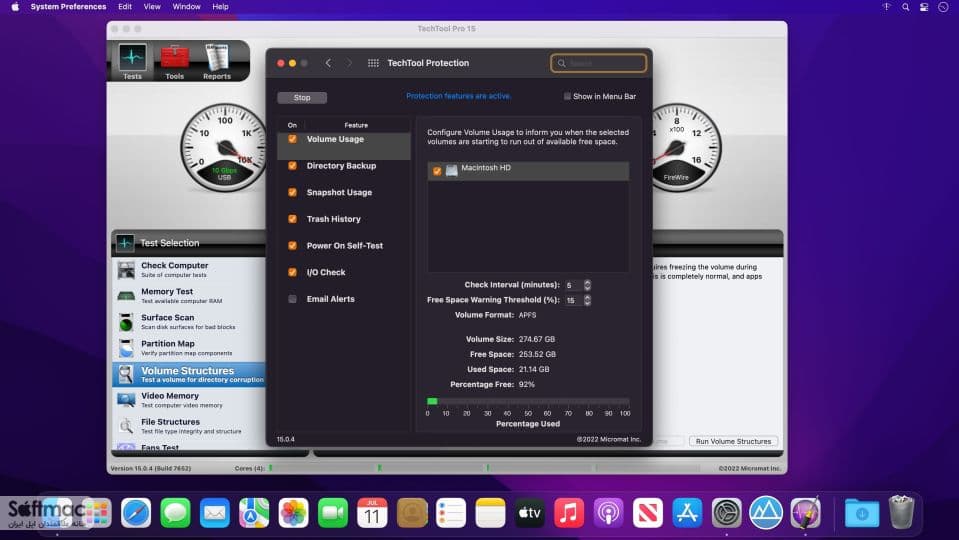The height and width of the screenshot is (540, 959).
Task: Click the Macintosh HD drive icon
Action: pos(451,170)
